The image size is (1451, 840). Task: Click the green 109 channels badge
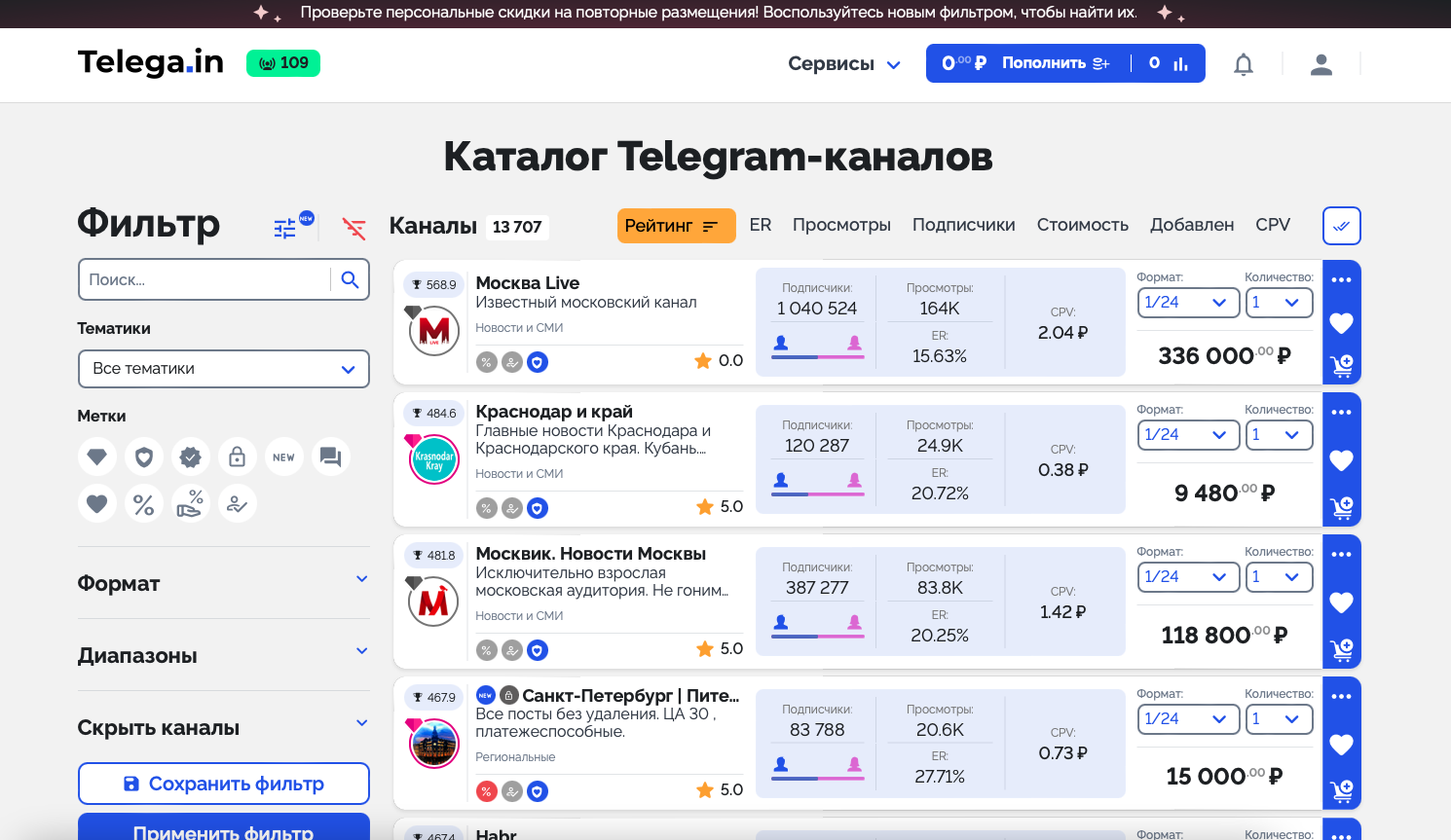(x=283, y=63)
